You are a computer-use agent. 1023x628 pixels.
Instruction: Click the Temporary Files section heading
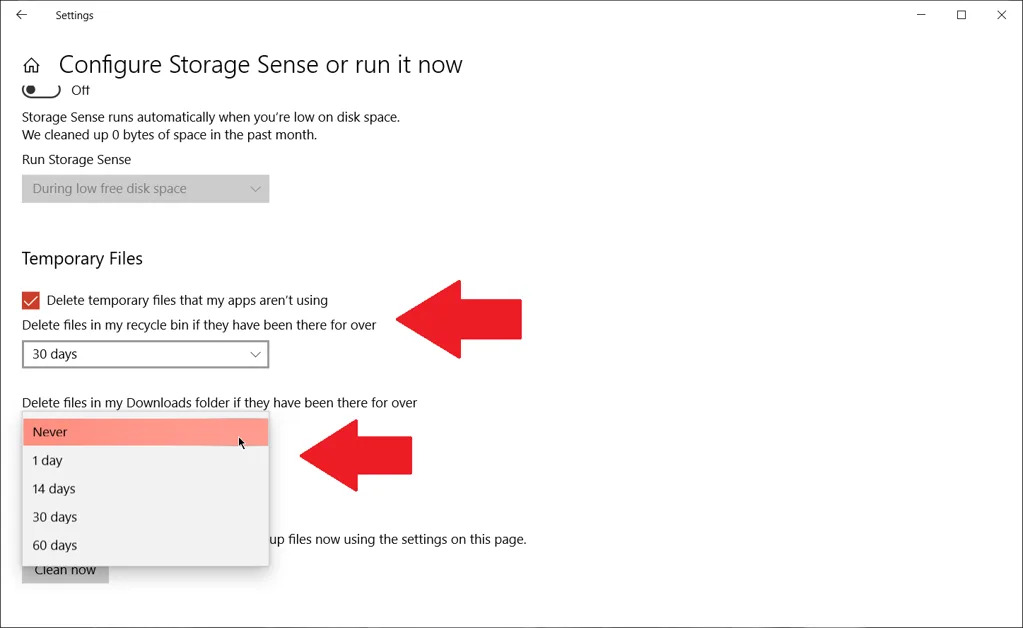82,259
